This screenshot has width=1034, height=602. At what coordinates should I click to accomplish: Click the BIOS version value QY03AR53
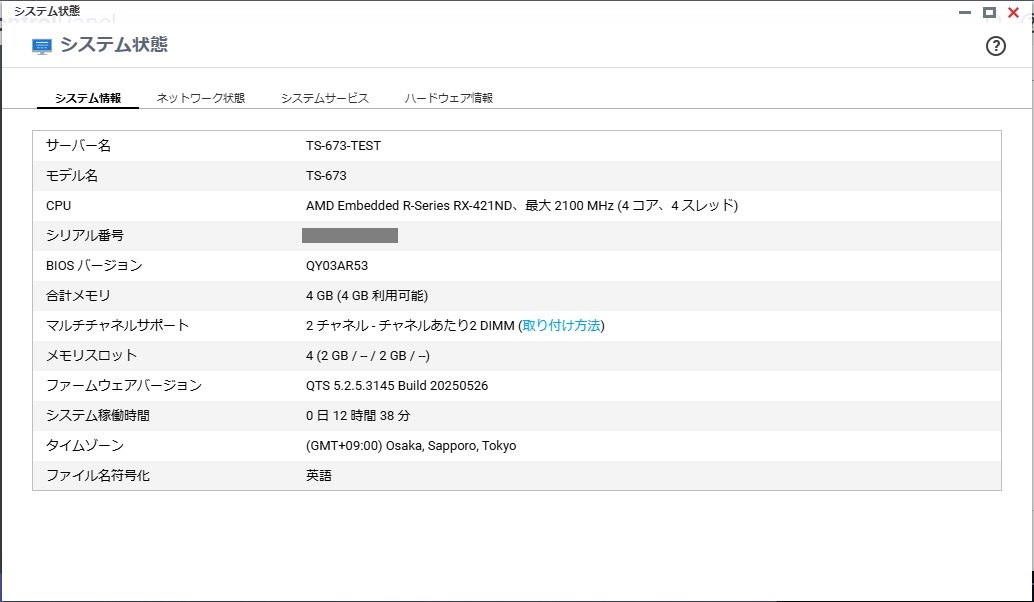[x=337, y=266]
